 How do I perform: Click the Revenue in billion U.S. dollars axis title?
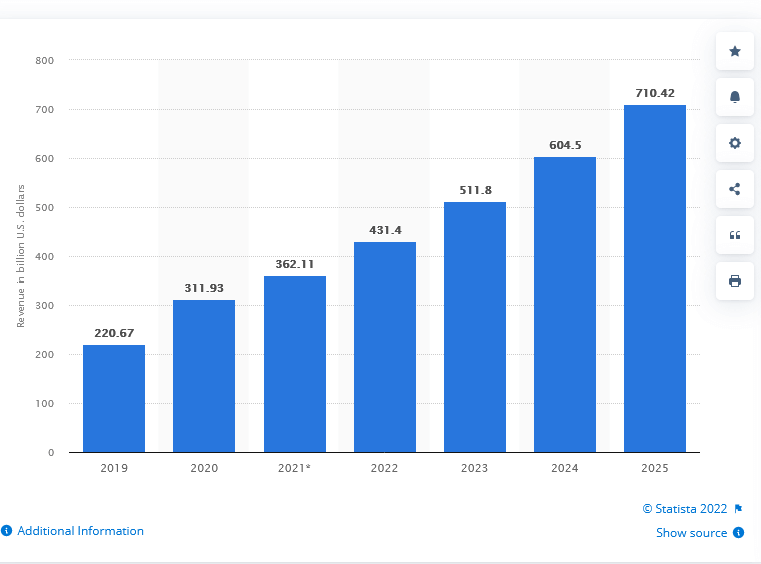[20, 256]
